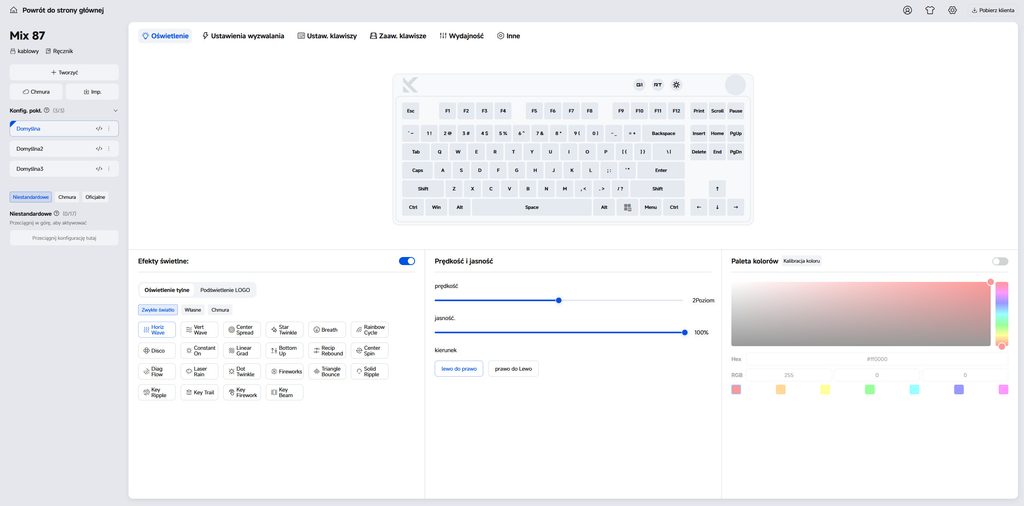Choose direction prawo do Lewo
Viewport: 1024px width, 506px height.
coord(513,369)
